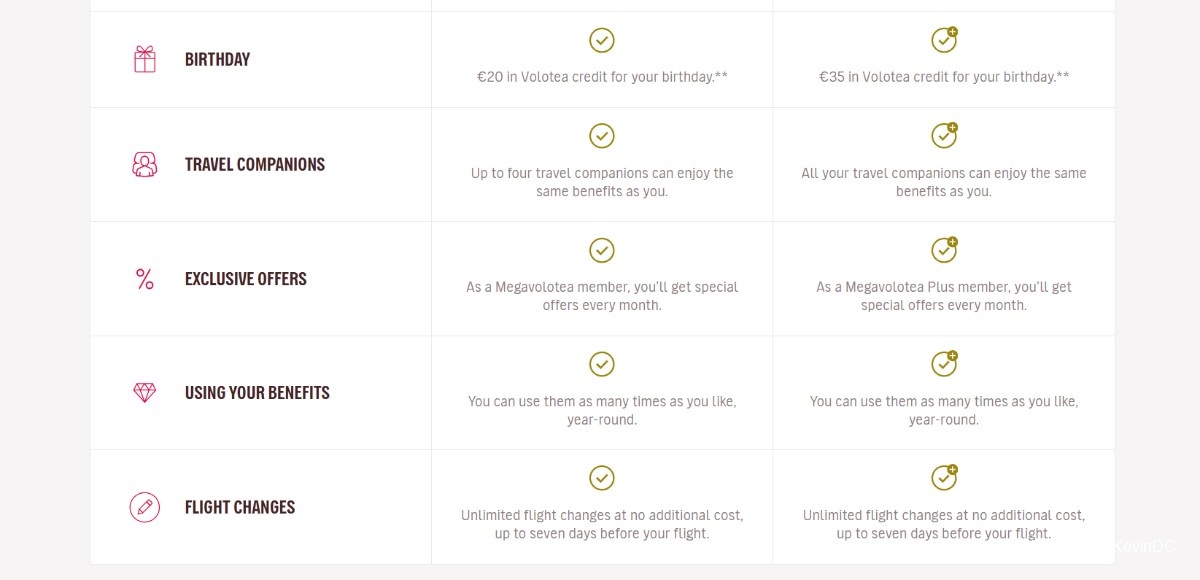Click checkmark above Megavolotea member special offers
This screenshot has width=1200, height=580.
click(x=602, y=250)
